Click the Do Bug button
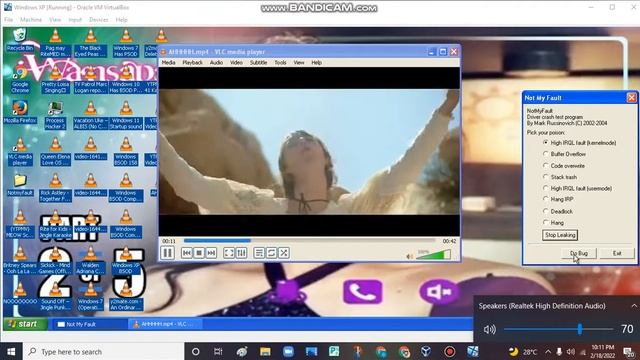The image size is (640, 360). (579, 253)
